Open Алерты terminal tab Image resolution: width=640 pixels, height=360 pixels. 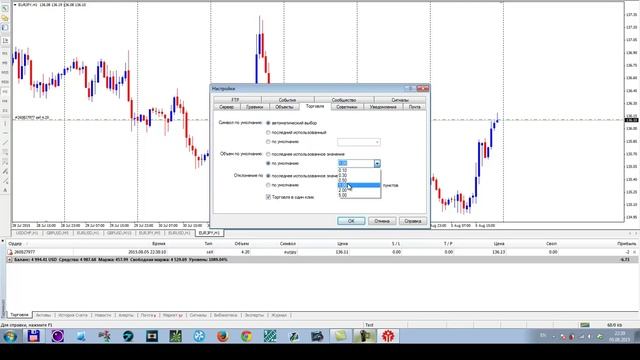click(126, 316)
